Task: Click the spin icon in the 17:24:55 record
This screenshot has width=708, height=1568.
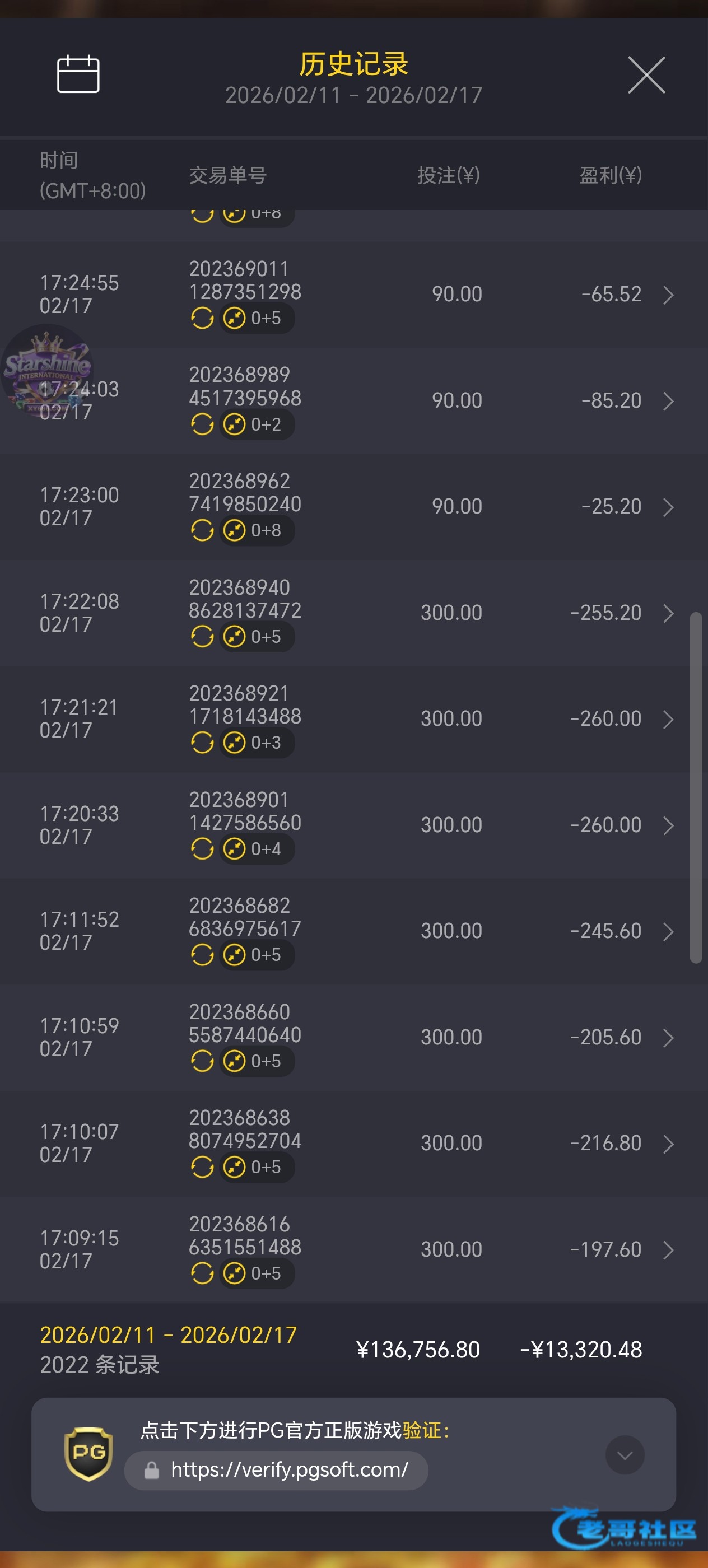Action: coord(202,318)
